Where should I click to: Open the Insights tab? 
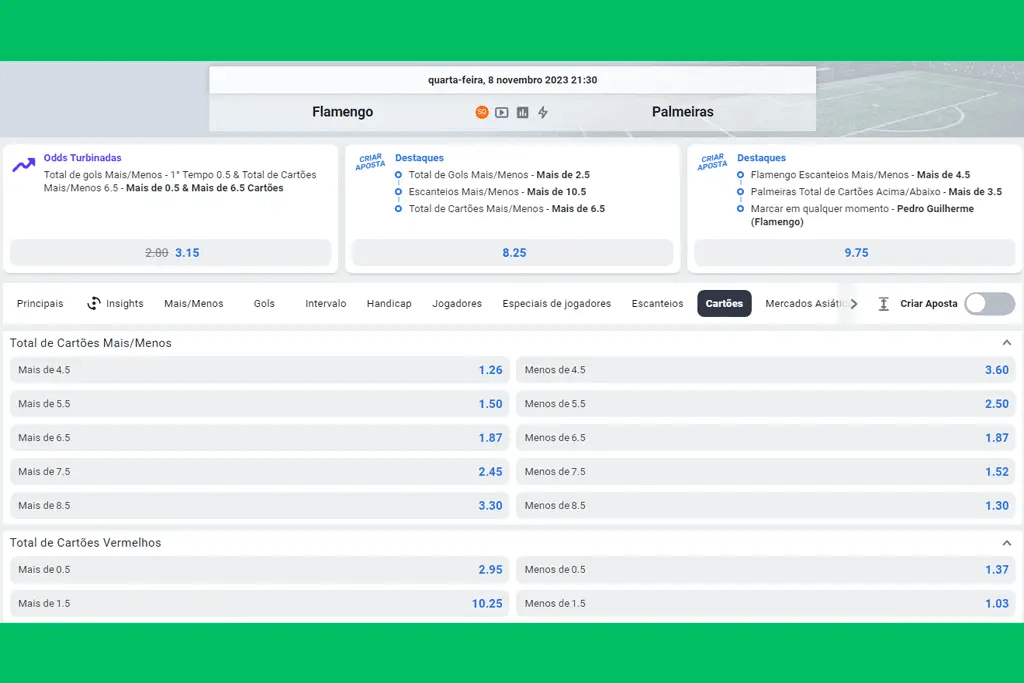click(115, 304)
